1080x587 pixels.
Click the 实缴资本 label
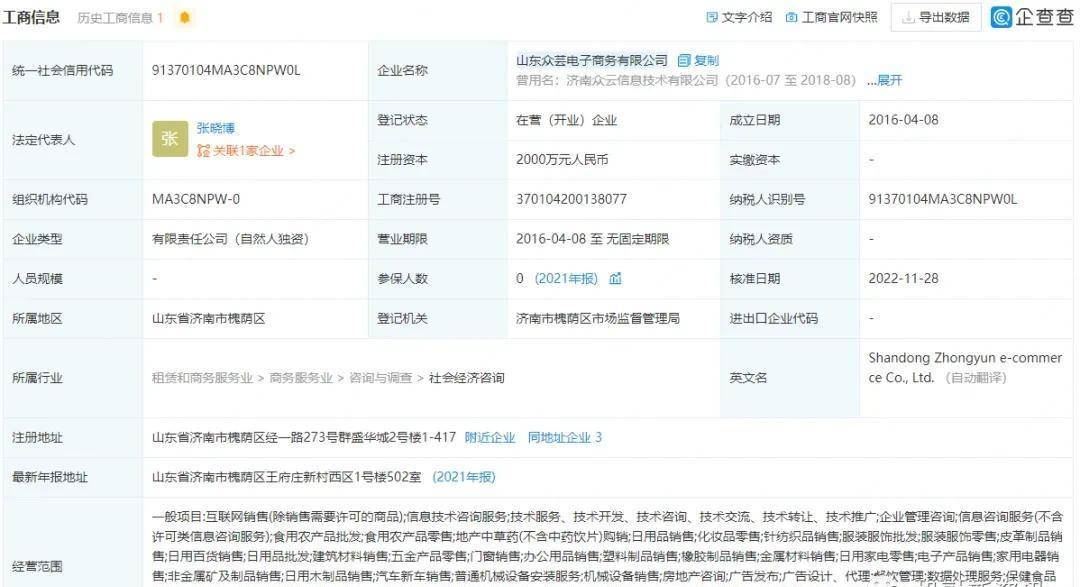(755, 160)
